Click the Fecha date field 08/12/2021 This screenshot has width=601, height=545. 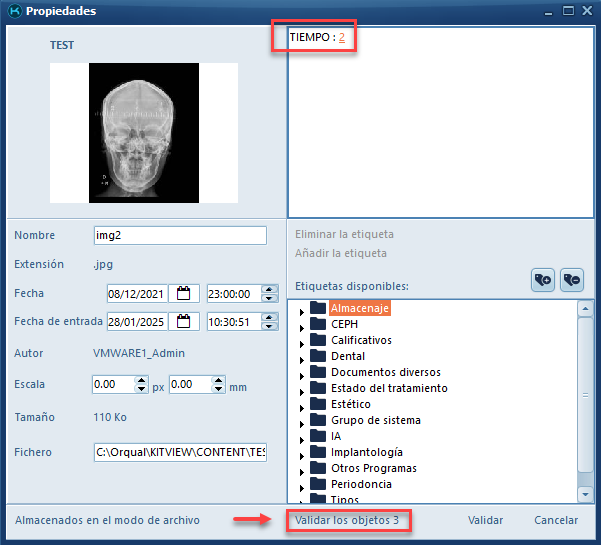pyautogui.click(x=137, y=294)
